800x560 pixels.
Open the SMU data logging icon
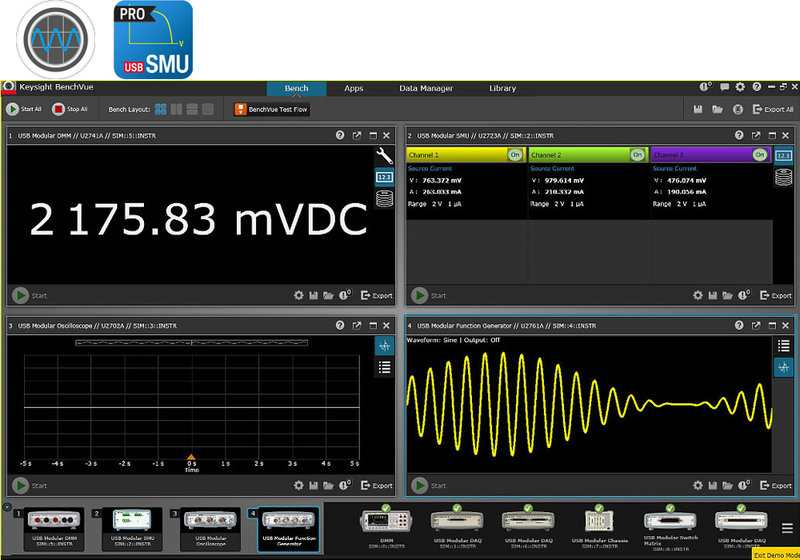click(784, 177)
